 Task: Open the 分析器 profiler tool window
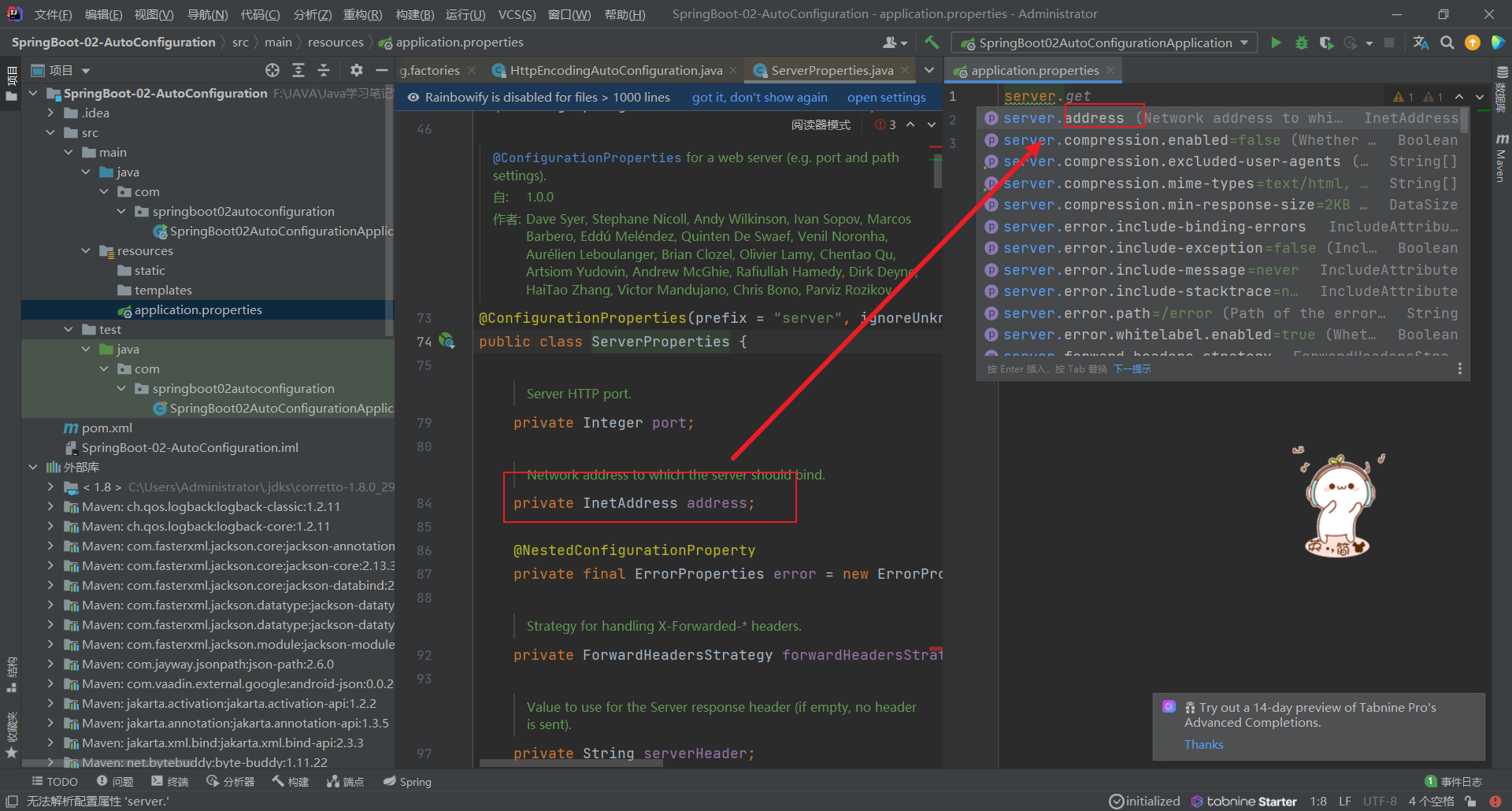230,781
